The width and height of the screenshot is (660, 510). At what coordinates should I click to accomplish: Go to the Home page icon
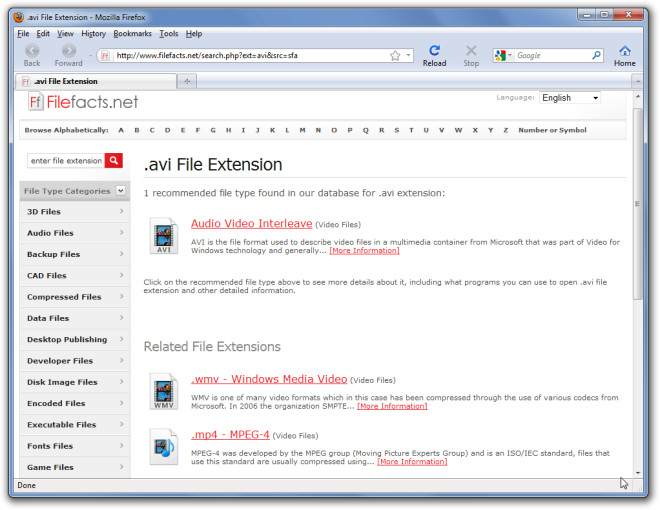click(625, 51)
